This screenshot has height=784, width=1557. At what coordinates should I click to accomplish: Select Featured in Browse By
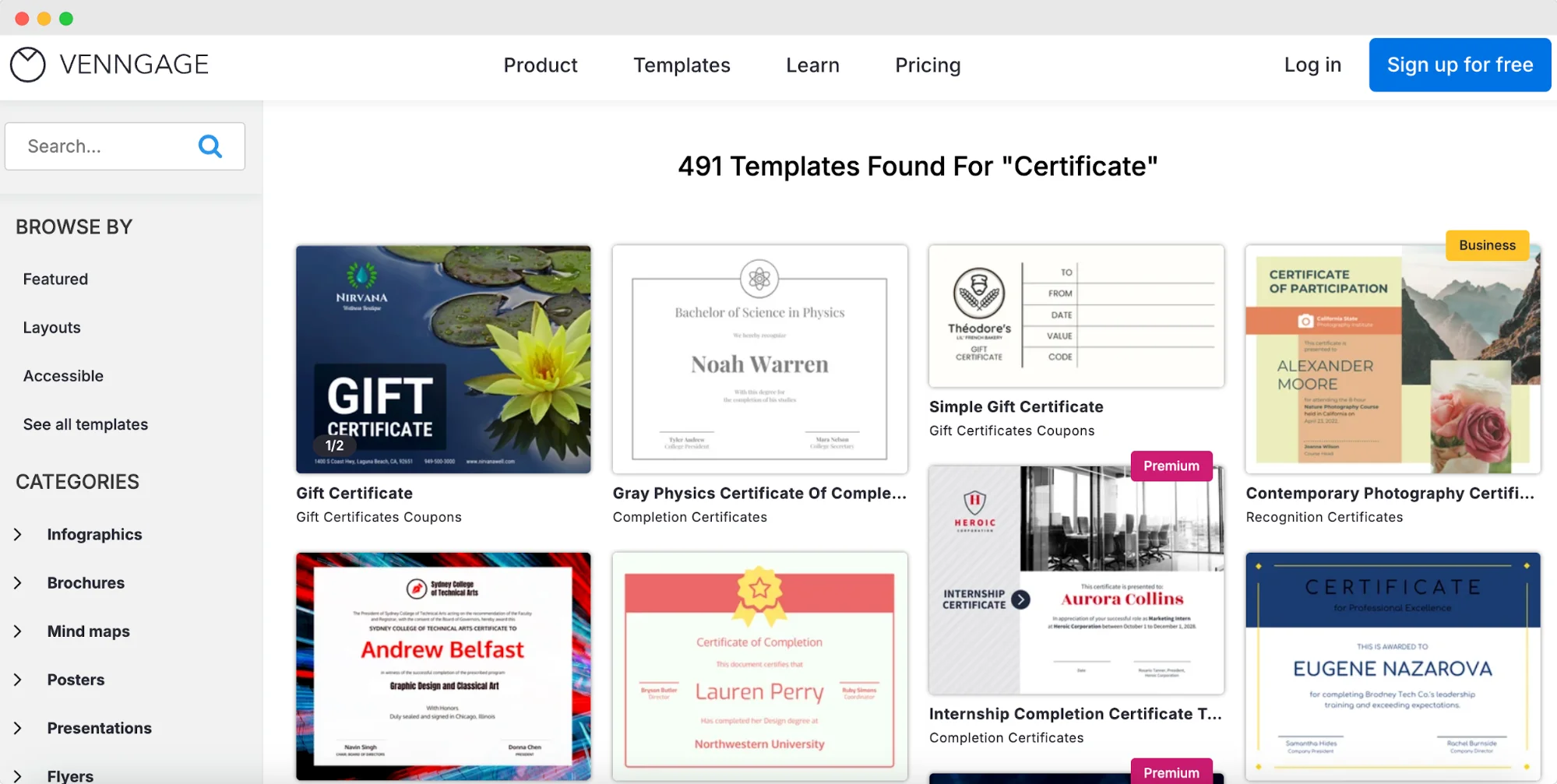tap(55, 279)
